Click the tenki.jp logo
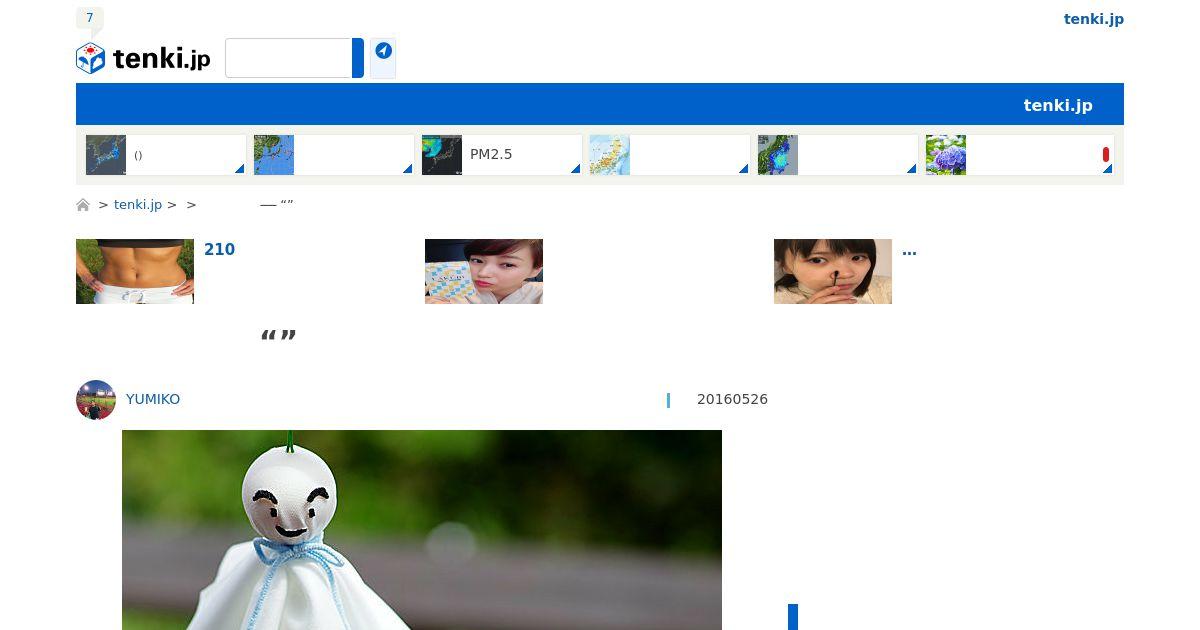Image resolution: width=1200 pixels, height=630 pixels. [x=143, y=59]
